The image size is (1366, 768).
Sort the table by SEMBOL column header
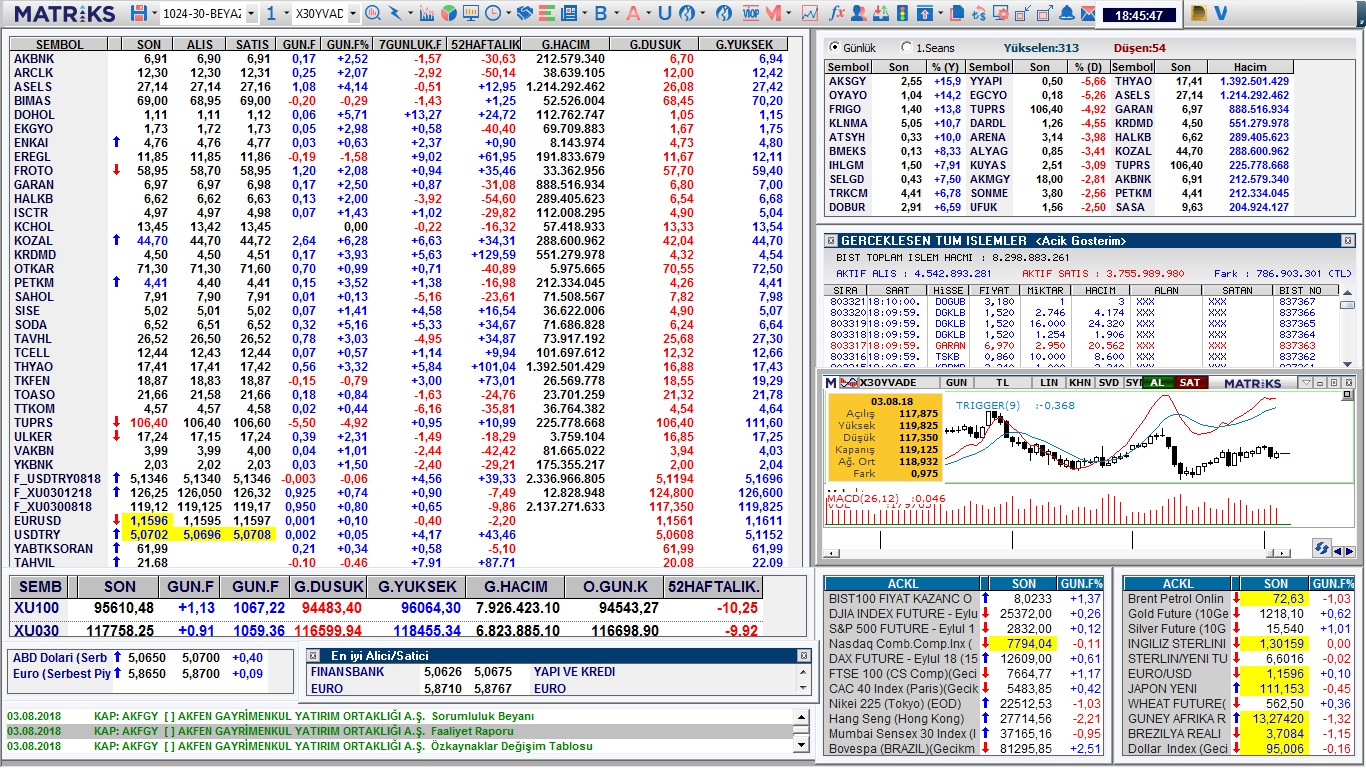pos(59,45)
